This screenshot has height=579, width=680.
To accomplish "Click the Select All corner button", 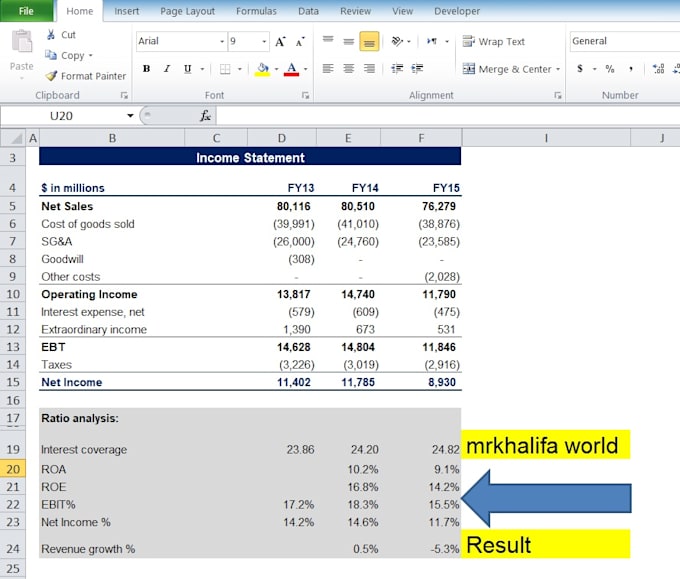I will point(13,138).
